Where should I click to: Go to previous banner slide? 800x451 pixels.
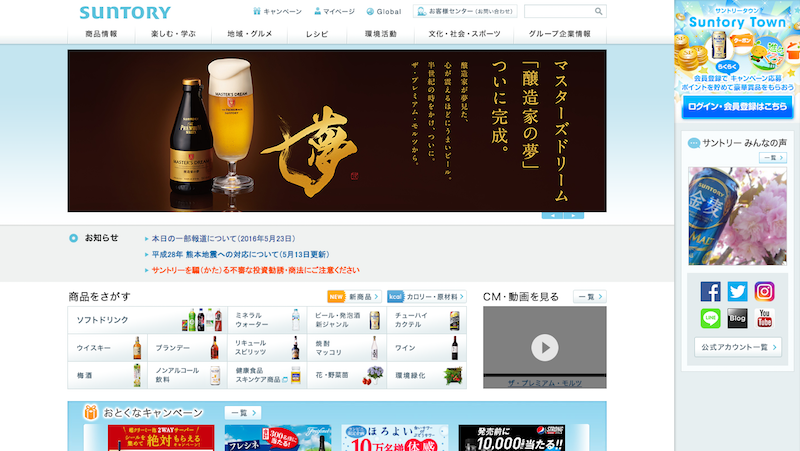coord(552,216)
